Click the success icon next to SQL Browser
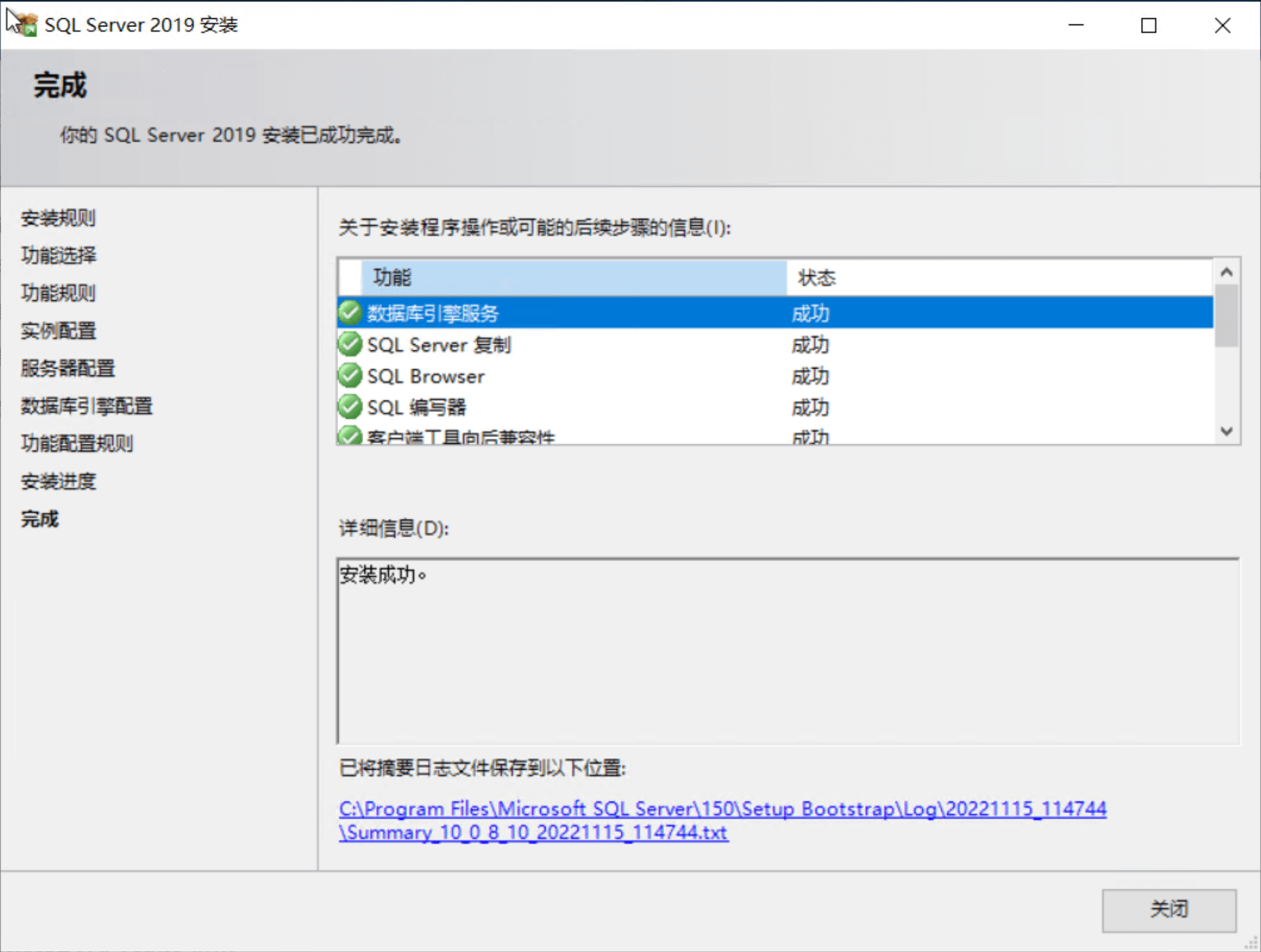The image size is (1261, 952). click(350, 375)
